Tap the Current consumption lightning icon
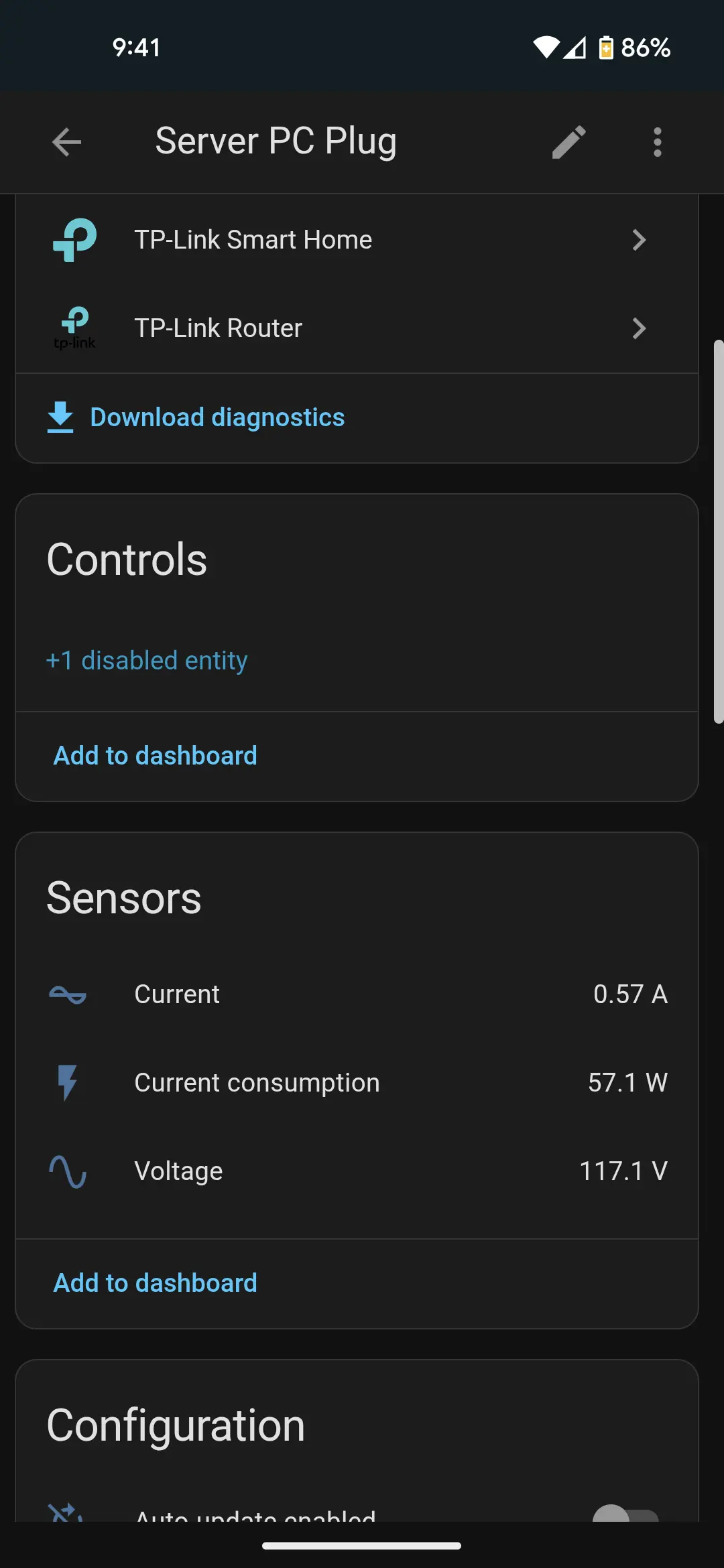The image size is (724, 1568). click(x=68, y=1083)
